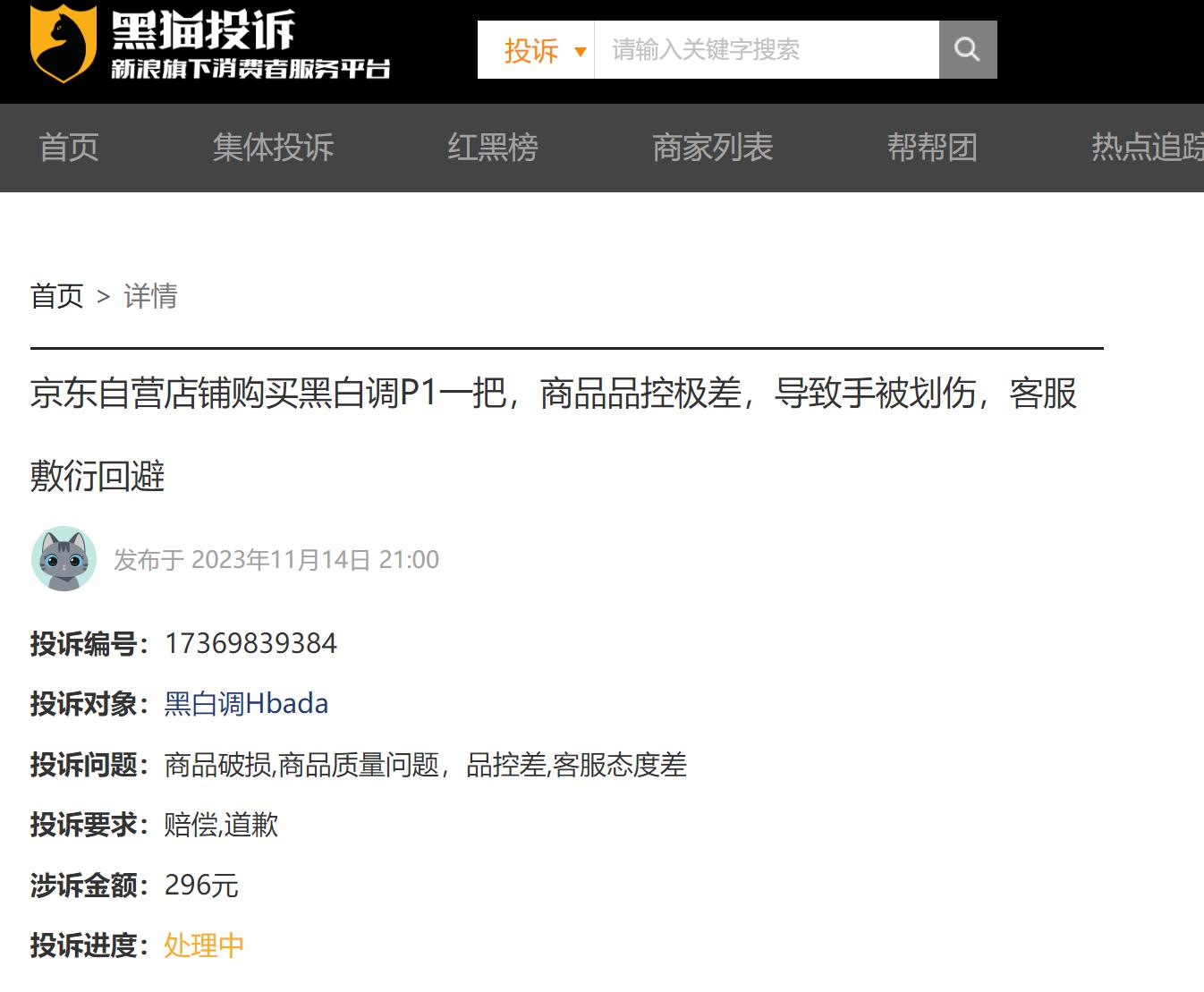Click the 详情 breadcrumb entry
The width and height of the screenshot is (1204, 992).
(149, 296)
